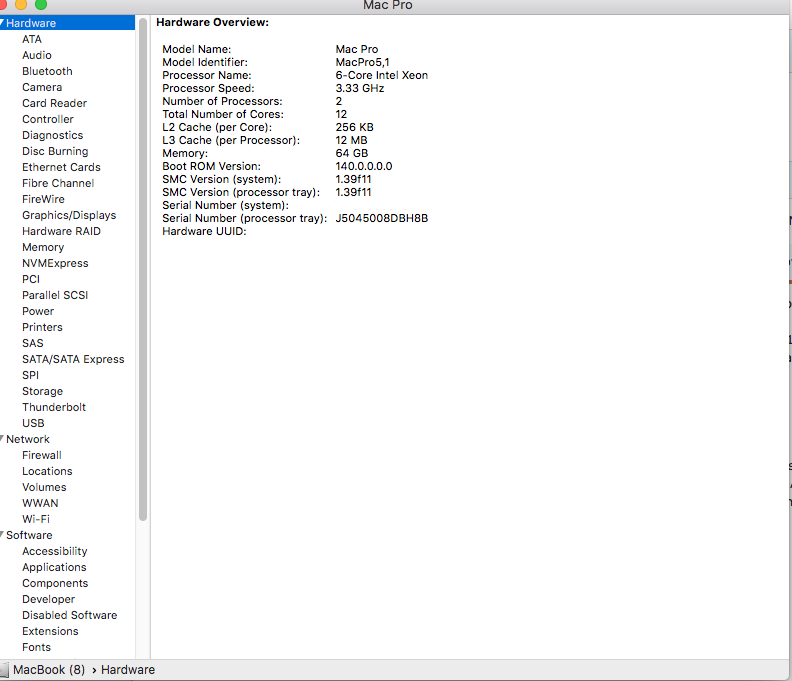Screen dimensions: 792x681
Task: Select FireWire in the sidebar
Action: (43, 199)
